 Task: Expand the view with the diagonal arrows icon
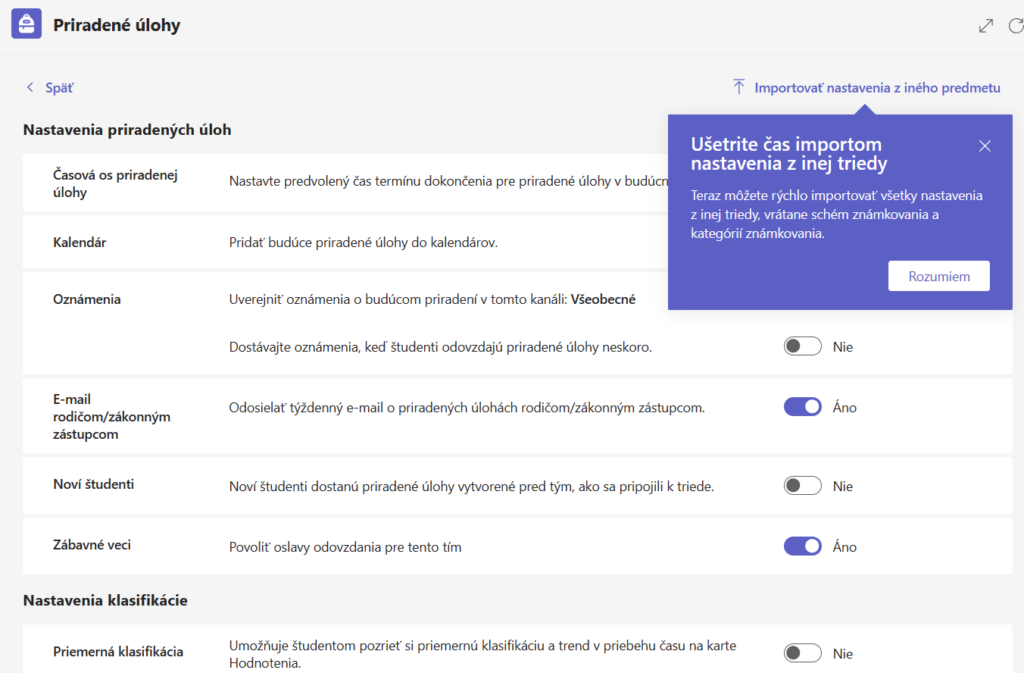click(985, 26)
